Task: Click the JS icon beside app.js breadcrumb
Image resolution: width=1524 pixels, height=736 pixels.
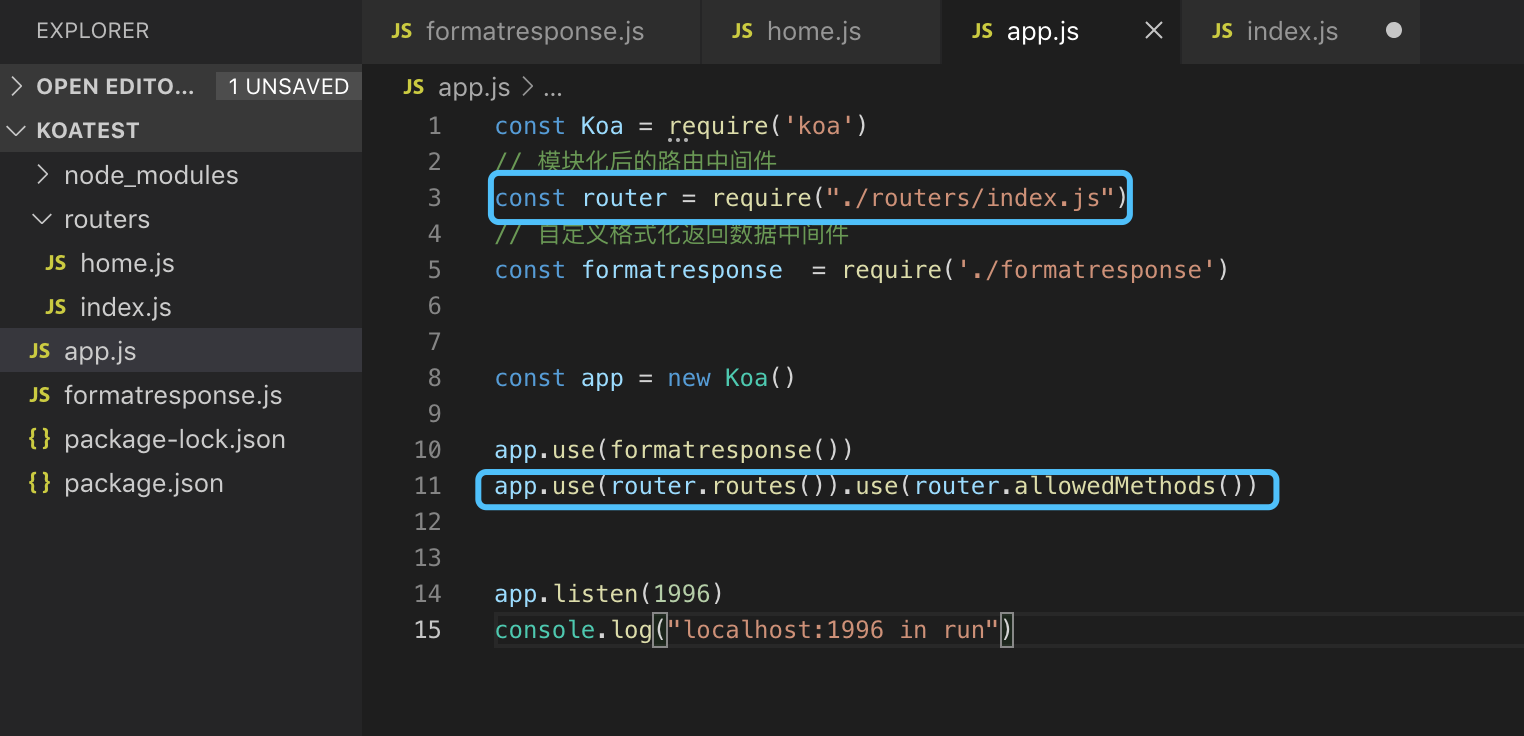Action: [x=414, y=88]
